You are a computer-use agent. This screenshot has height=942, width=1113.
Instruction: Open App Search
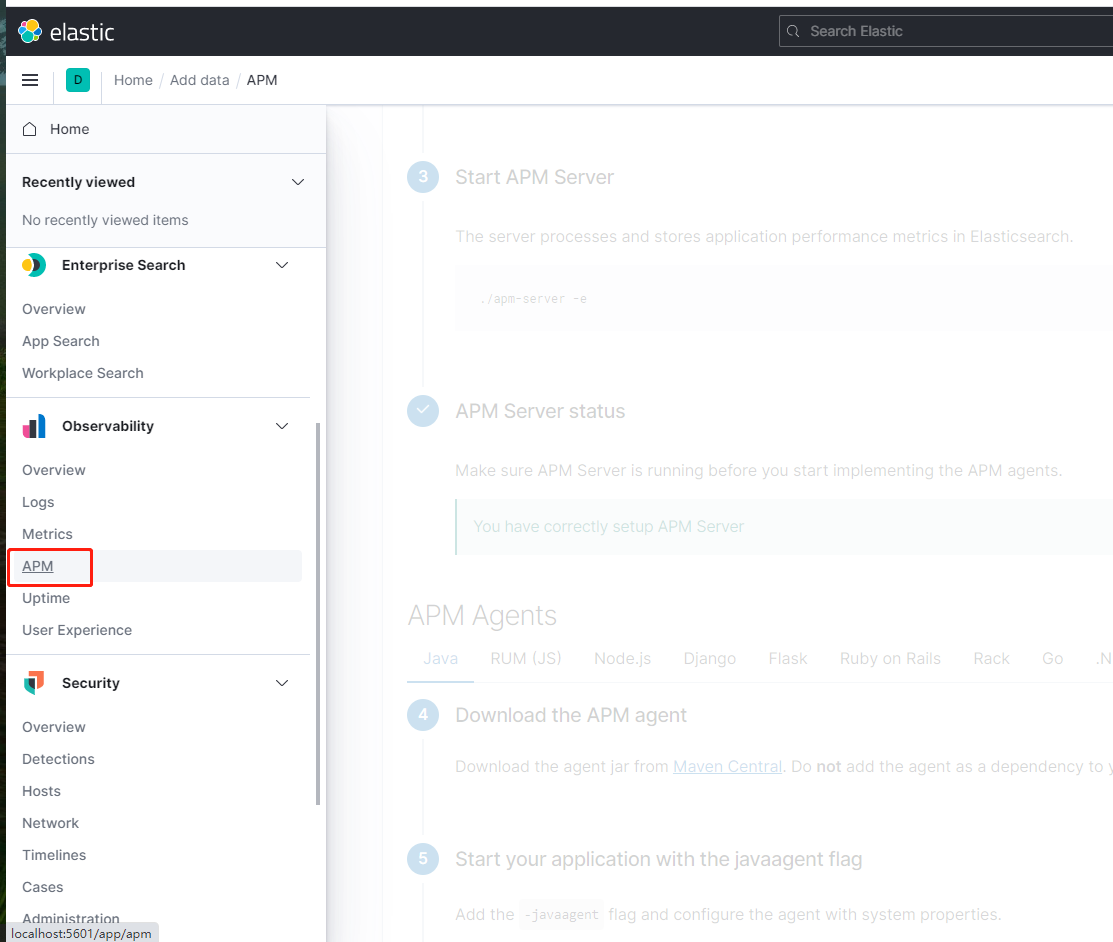point(61,341)
